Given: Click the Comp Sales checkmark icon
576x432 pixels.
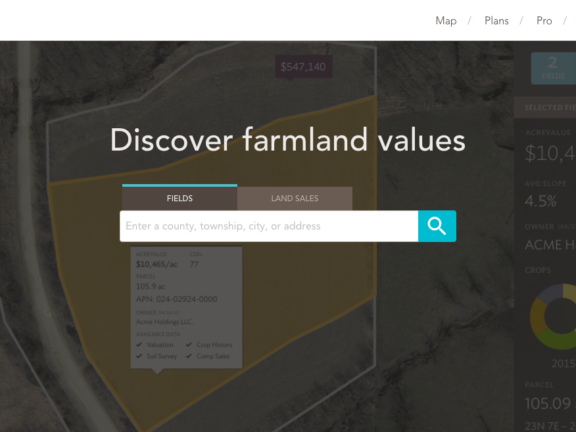Looking at the screenshot, I should click(189, 356).
